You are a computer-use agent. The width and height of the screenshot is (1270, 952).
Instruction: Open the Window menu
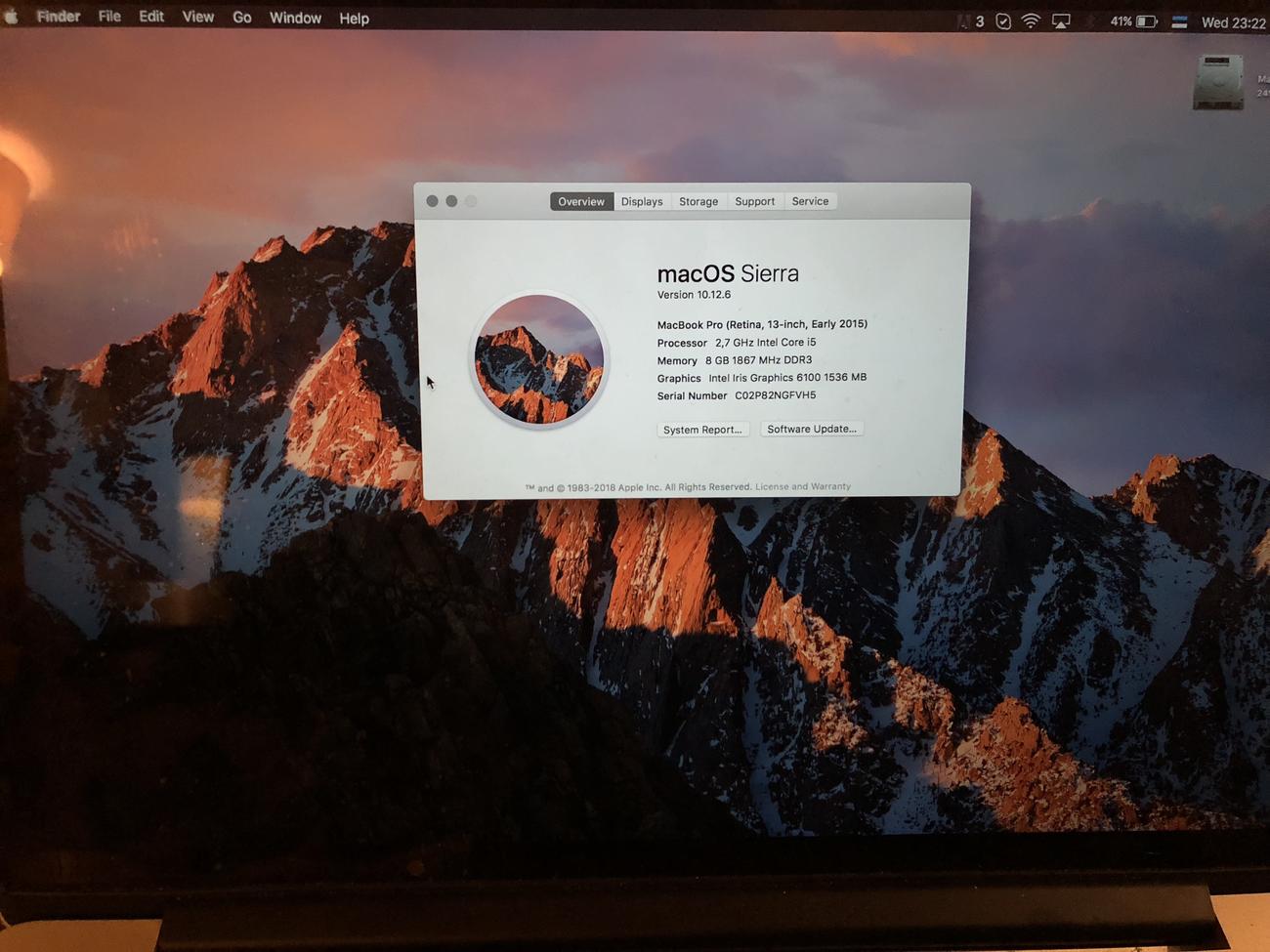coord(295,18)
